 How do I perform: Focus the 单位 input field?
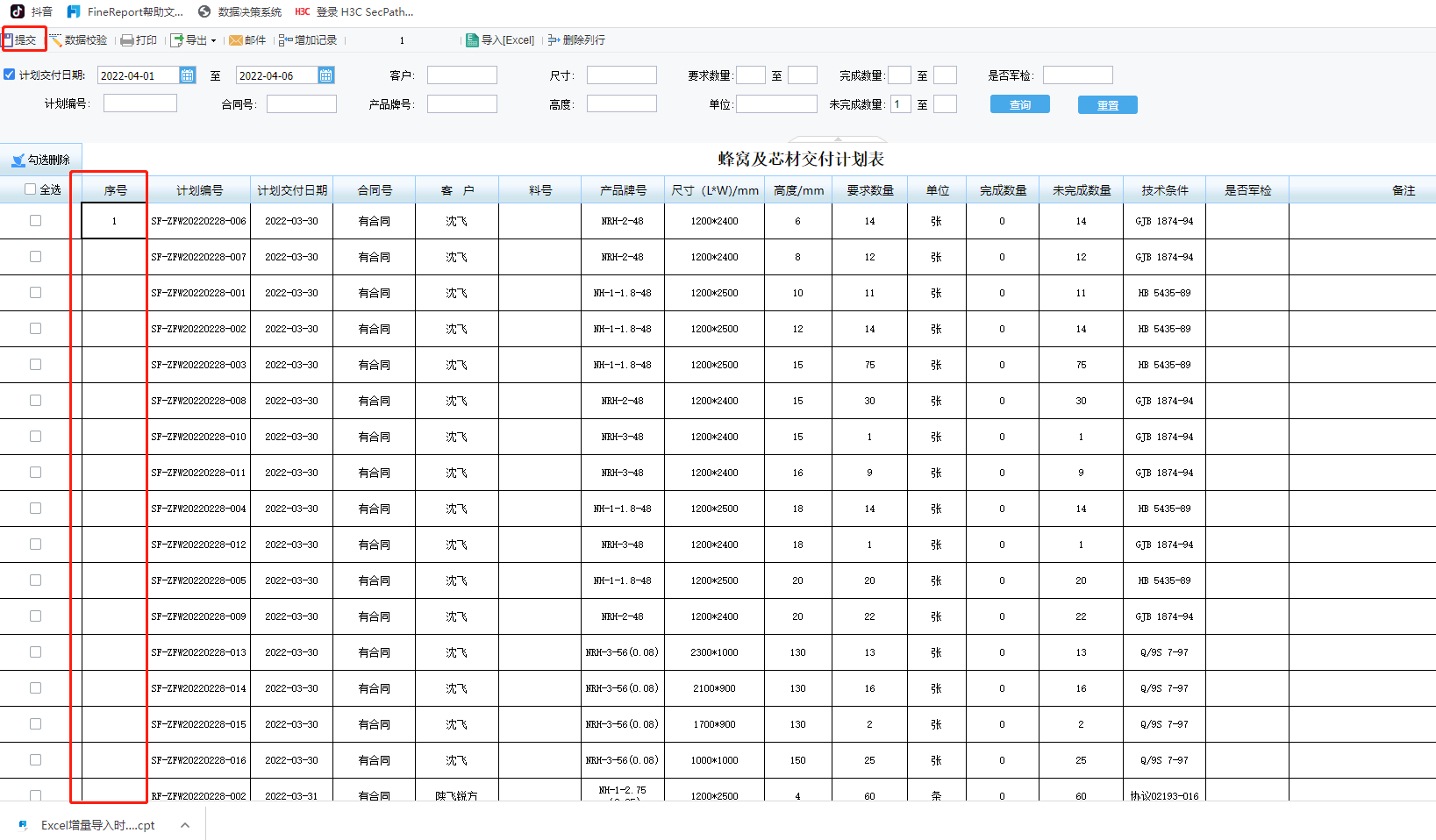[x=776, y=104]
